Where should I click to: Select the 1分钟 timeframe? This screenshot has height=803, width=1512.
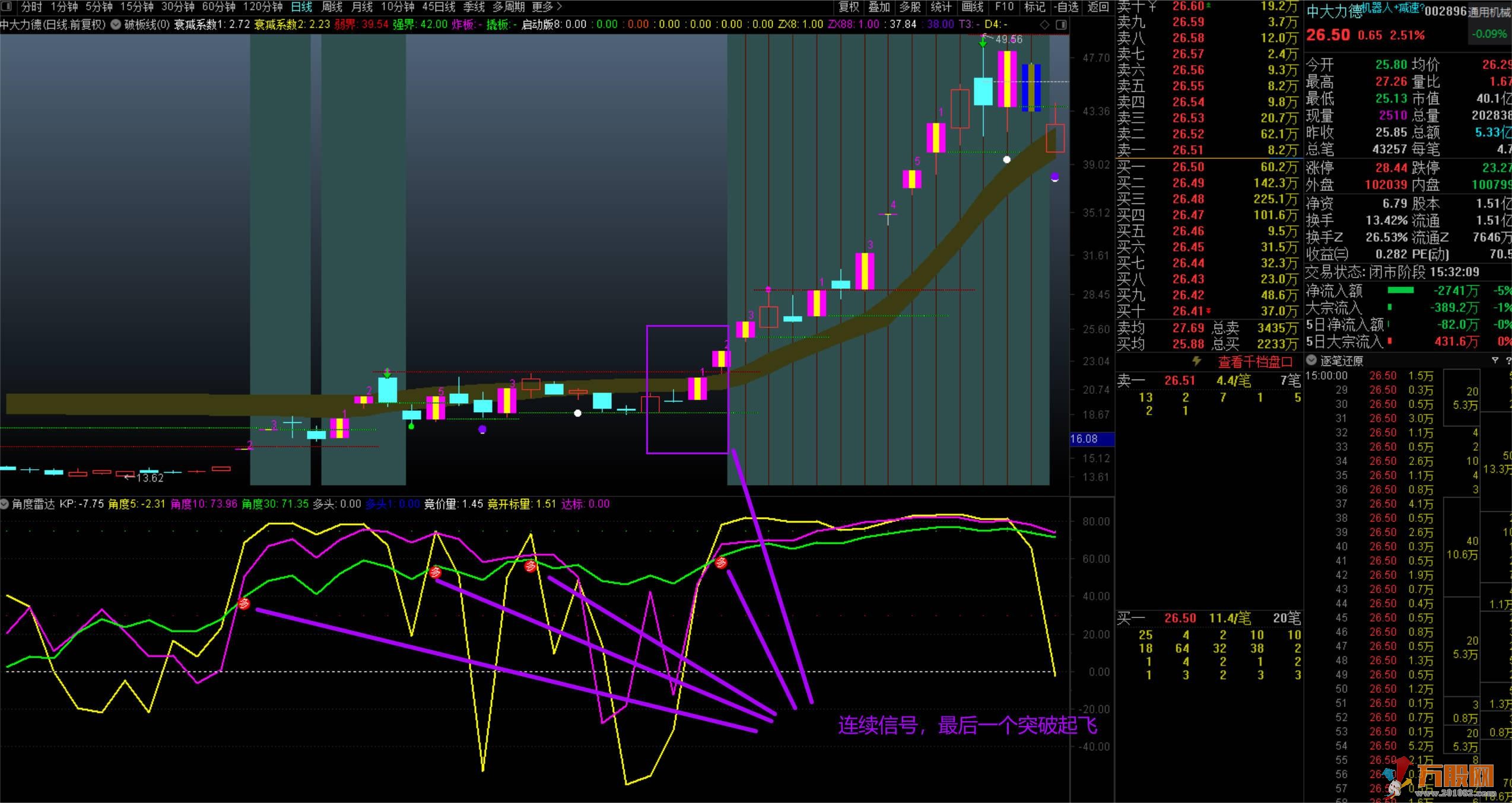point(64,7)
